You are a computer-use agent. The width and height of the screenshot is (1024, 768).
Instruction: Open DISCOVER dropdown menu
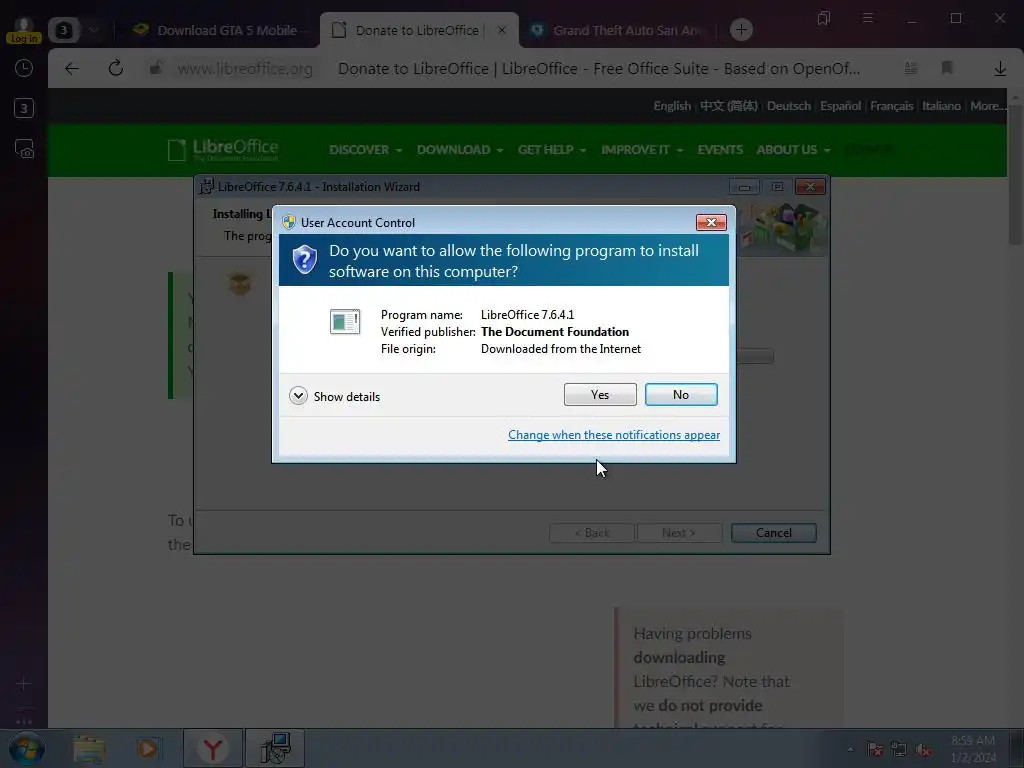coord(365,150)
